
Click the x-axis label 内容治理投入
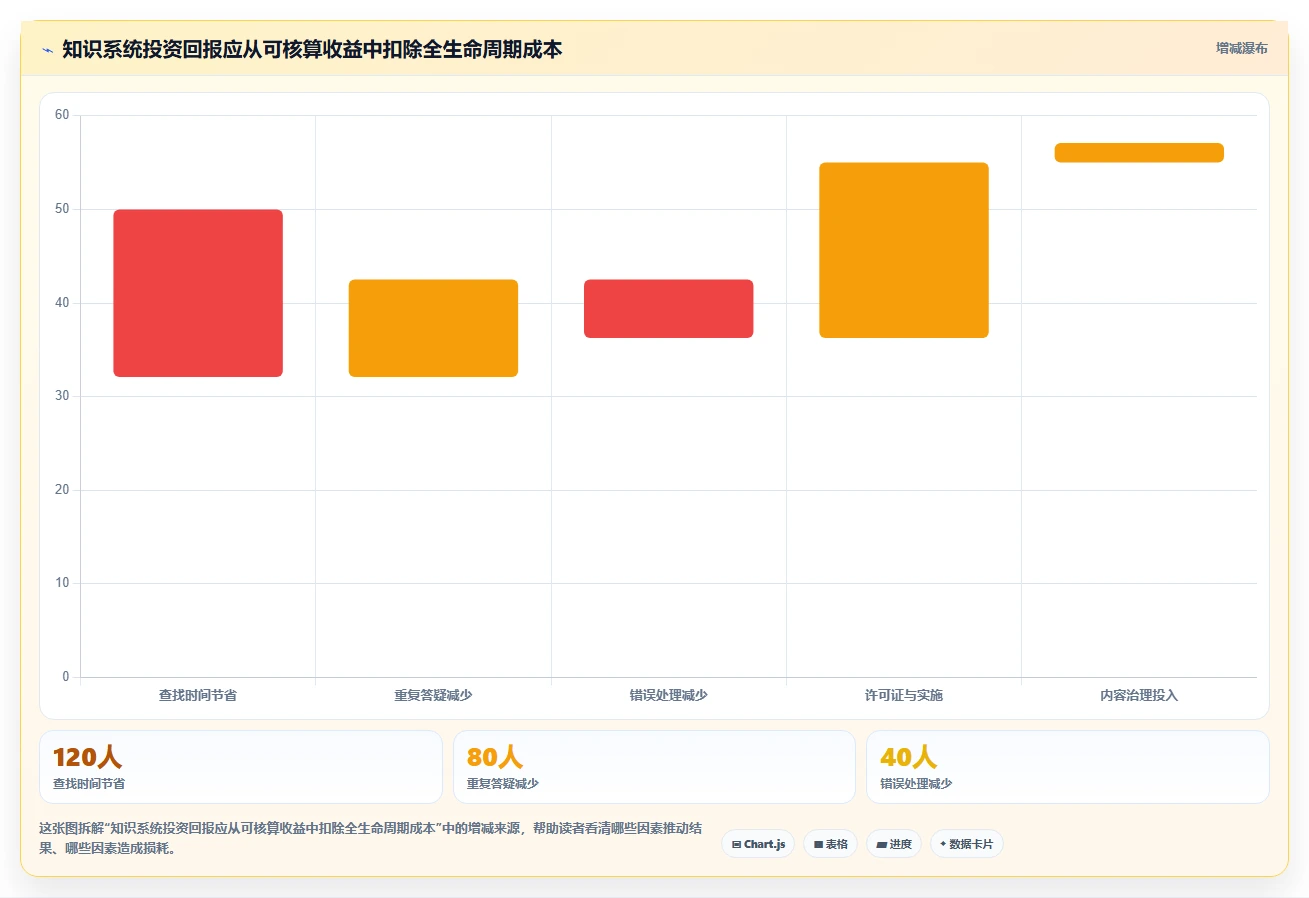tap(1139, 695)
